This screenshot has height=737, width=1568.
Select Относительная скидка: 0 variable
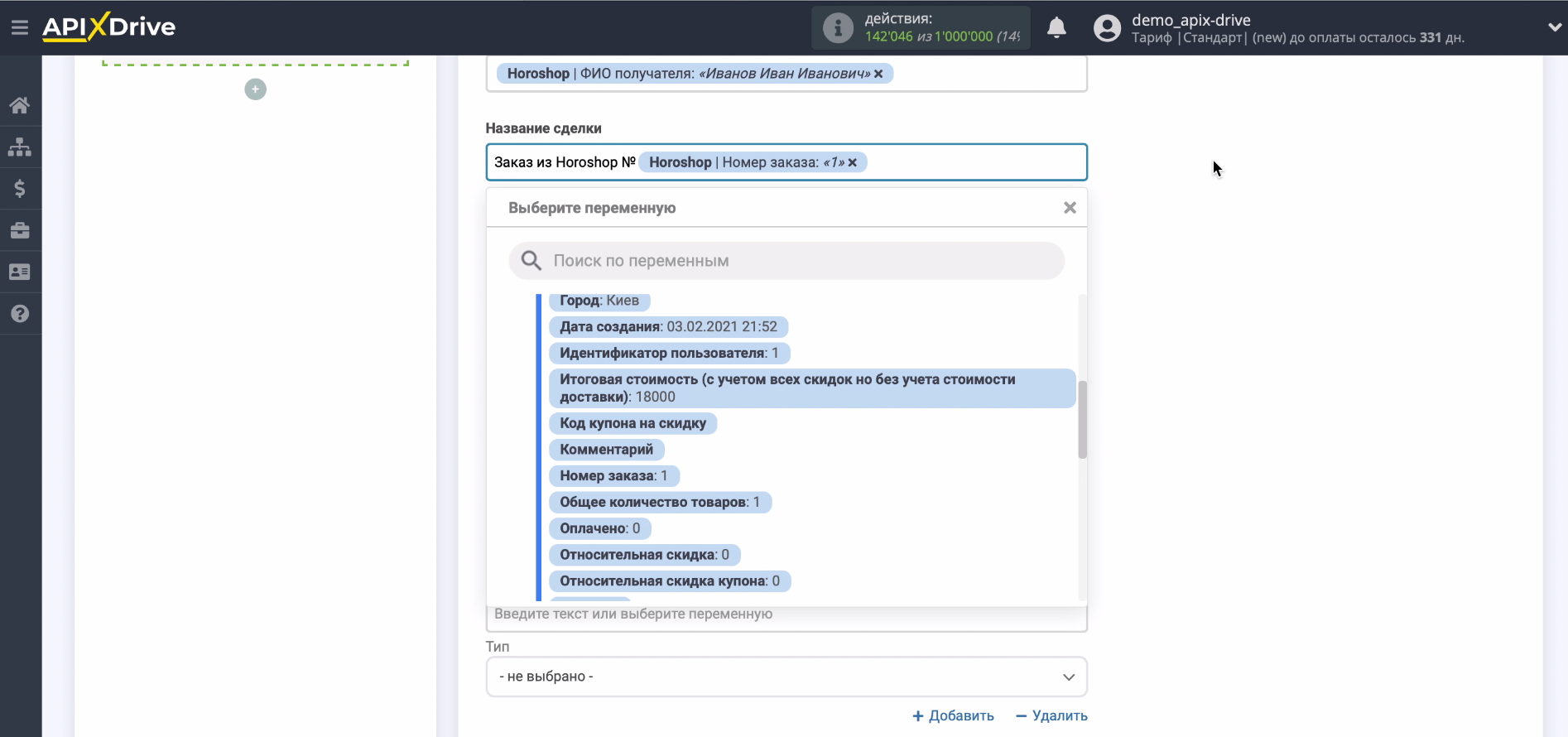(644, 555)
